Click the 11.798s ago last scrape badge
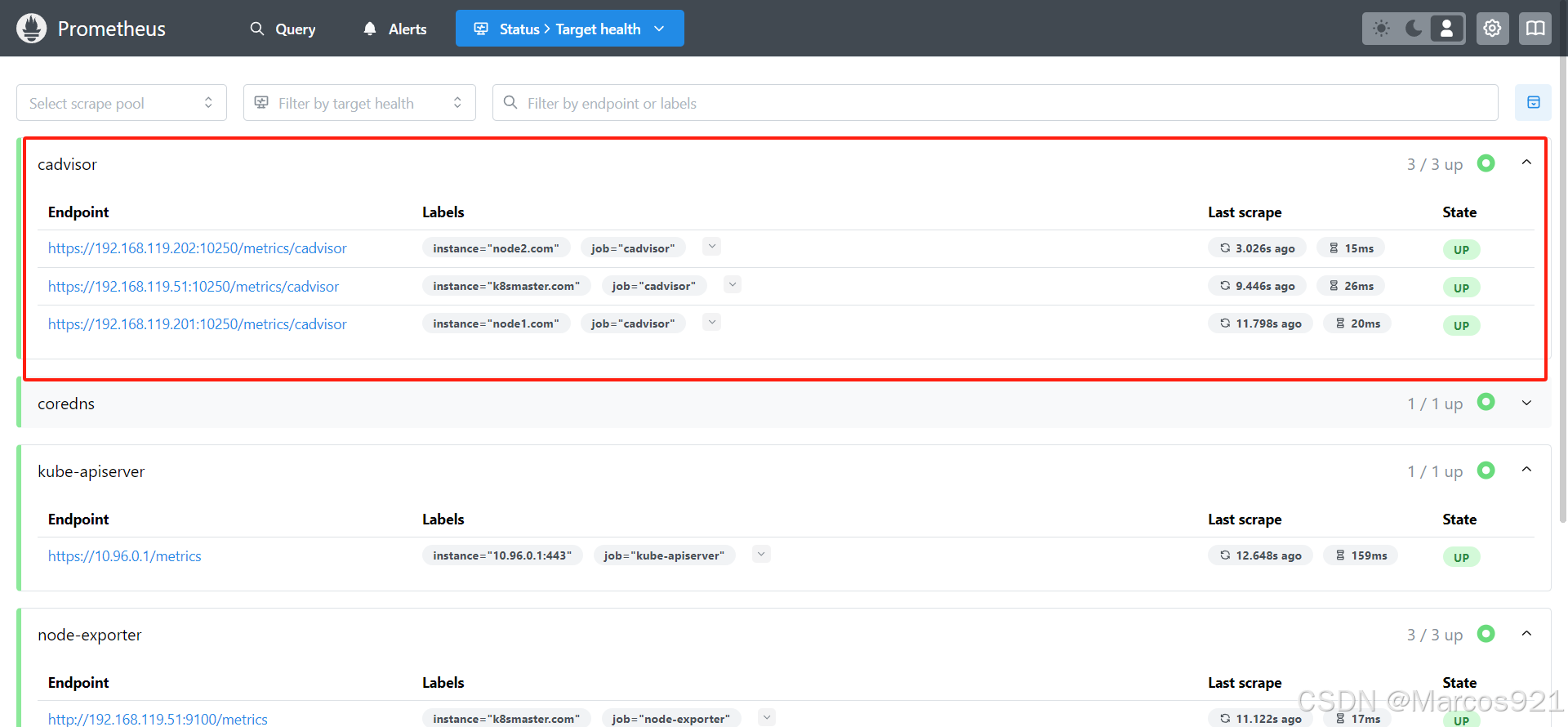The height and width of the screenshot is (727, 1568). coord(1260,323)
